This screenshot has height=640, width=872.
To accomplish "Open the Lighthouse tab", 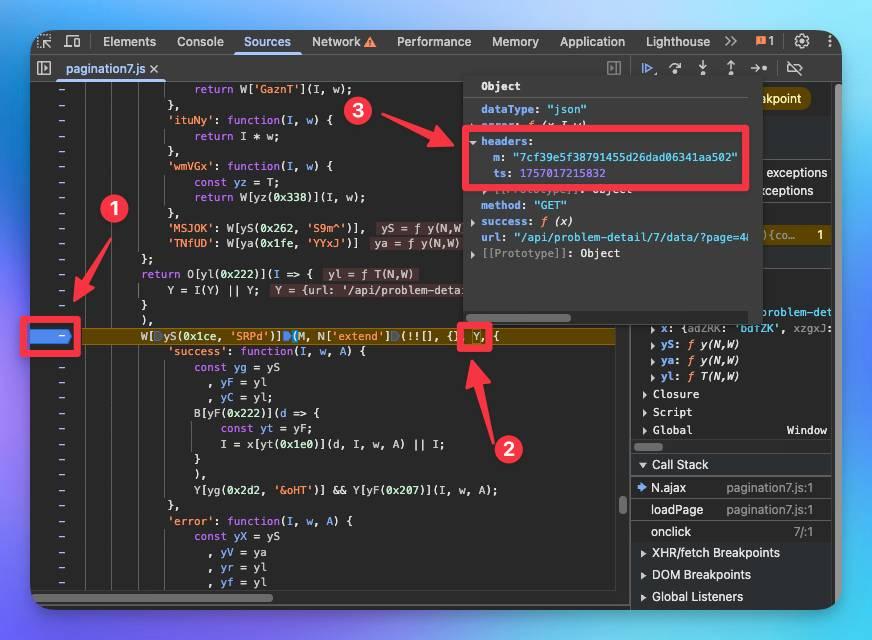I will (x=678, y=42).
